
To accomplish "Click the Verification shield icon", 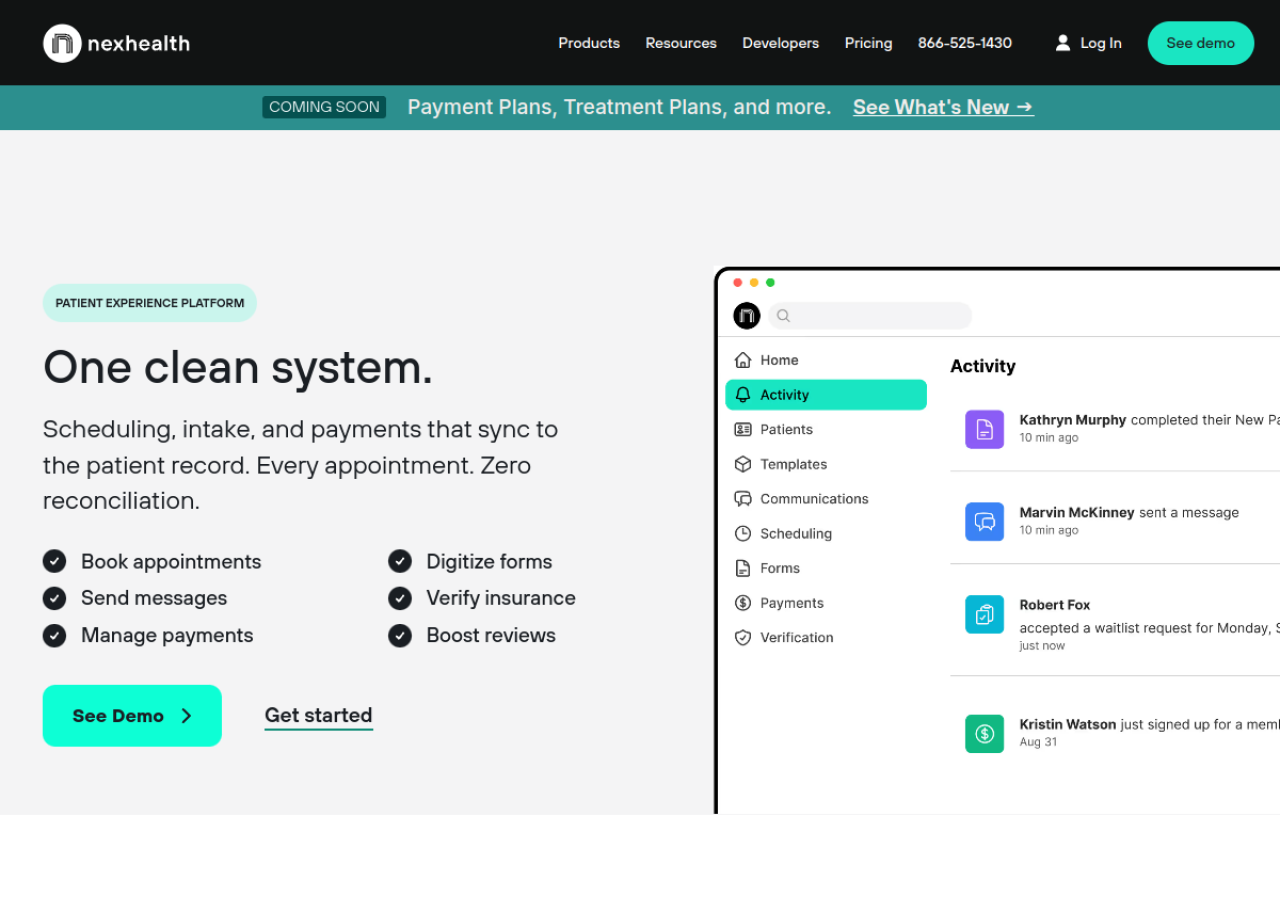I will pos(743,637).
